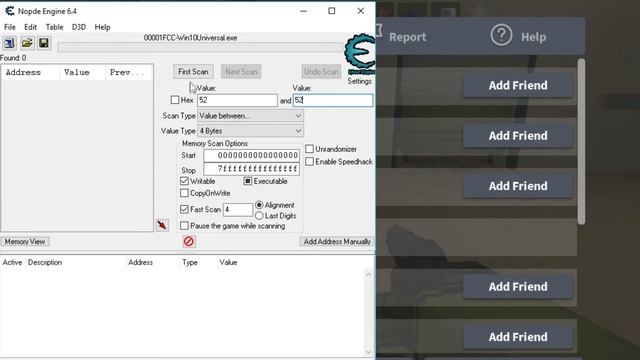
Task: Open the Edit menu
Action: pos(30,27)
